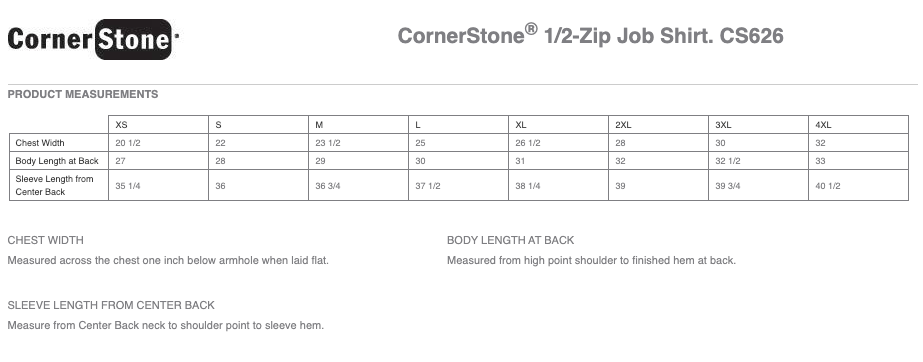Click the BODY LENGTH AT BACK description heading
Image resolution: width=923 pixels, height=362 pixels.
510,240
